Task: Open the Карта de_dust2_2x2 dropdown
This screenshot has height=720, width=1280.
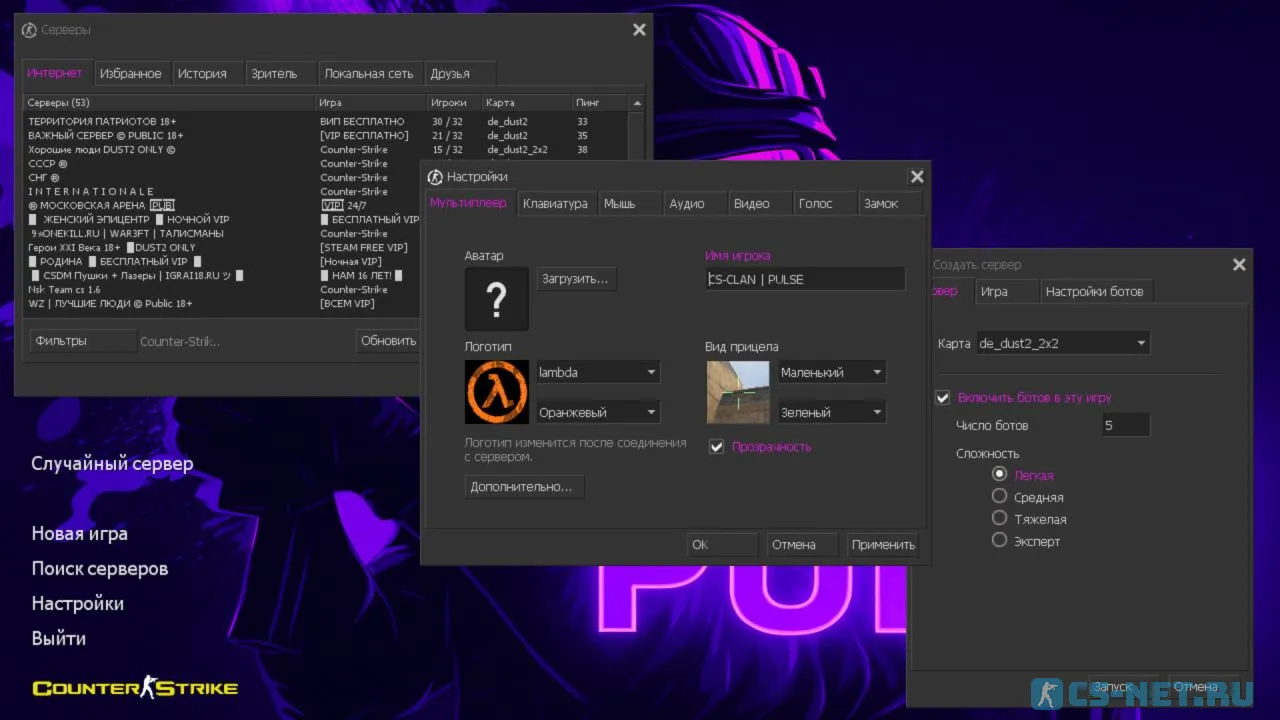Action: (x=1063, y=343)
